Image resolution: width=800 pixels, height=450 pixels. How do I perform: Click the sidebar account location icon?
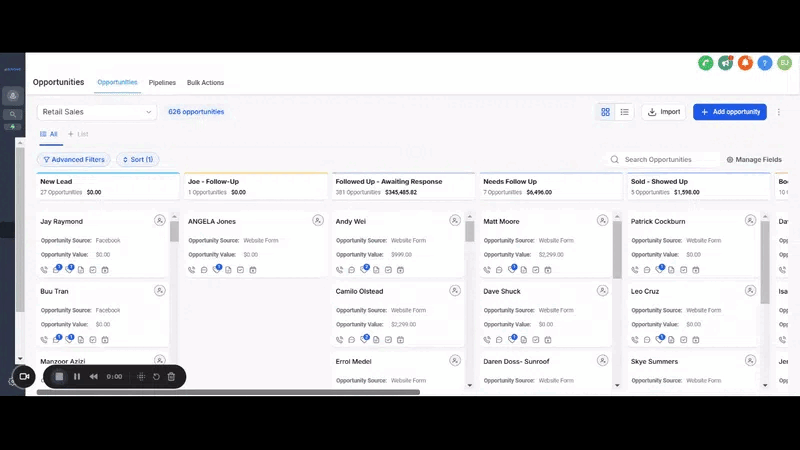(13, 96)
